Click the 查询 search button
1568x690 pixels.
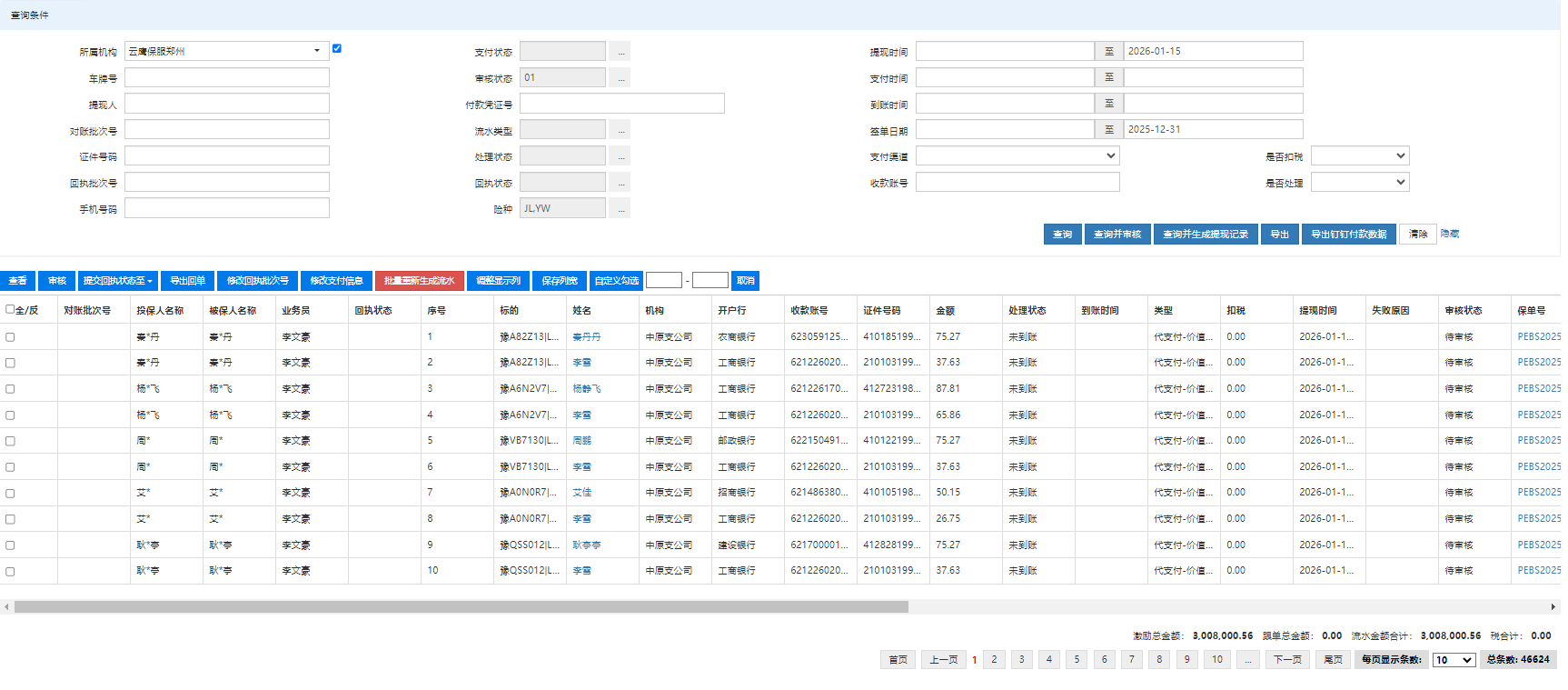click(x=1062, y=235)
